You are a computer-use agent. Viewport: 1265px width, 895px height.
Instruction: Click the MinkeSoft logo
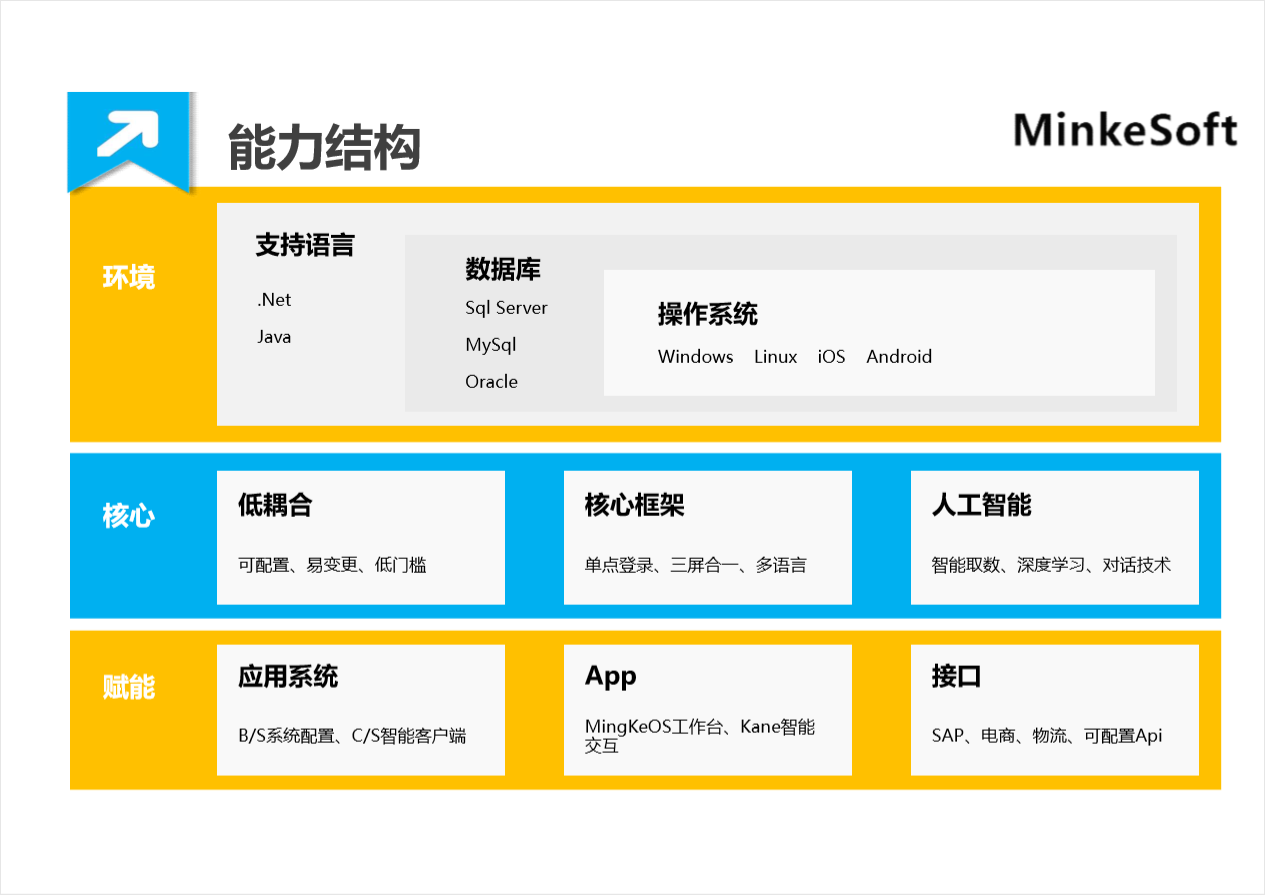point(1125,131)
